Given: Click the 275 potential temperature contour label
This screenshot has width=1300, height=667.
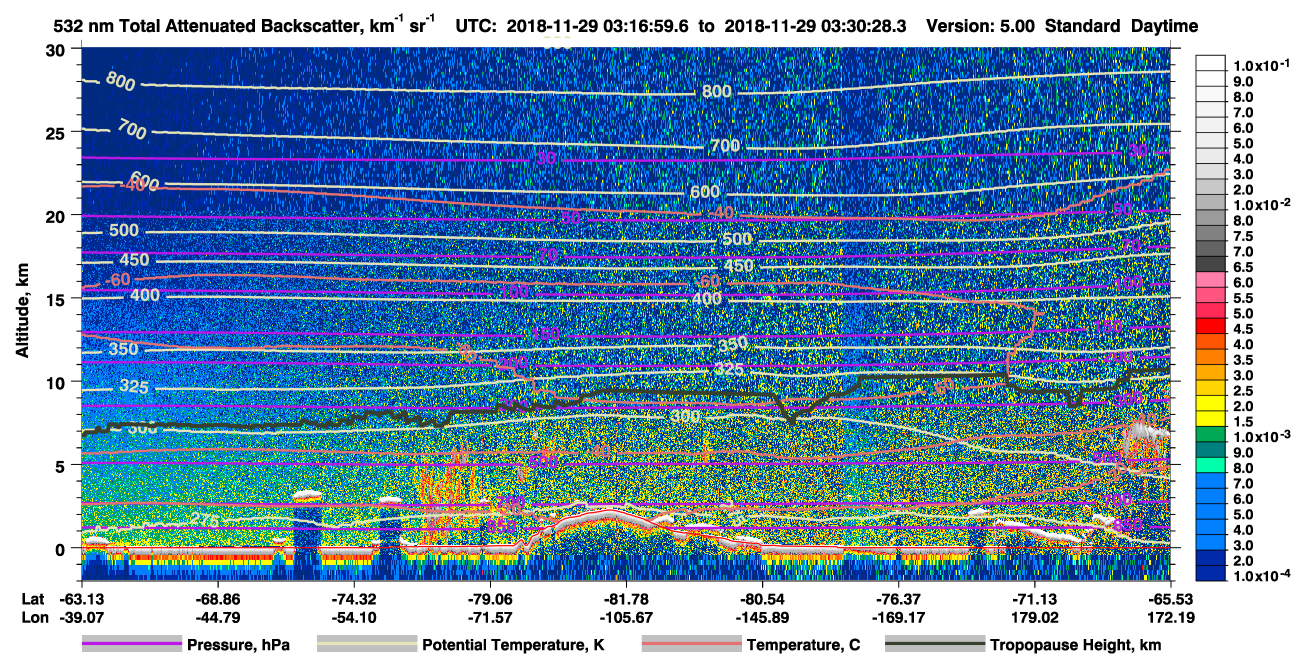Looking at the screenshot, I should tap(204, 520).
